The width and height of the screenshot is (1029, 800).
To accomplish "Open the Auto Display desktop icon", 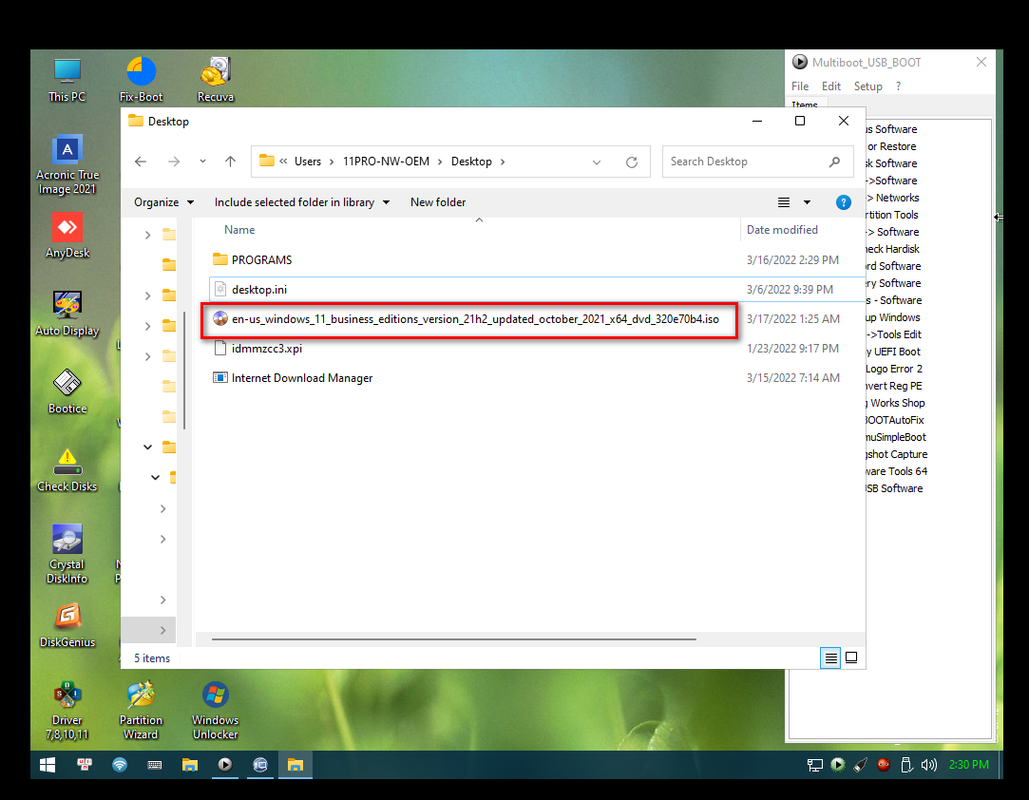I will click(67, 313).
